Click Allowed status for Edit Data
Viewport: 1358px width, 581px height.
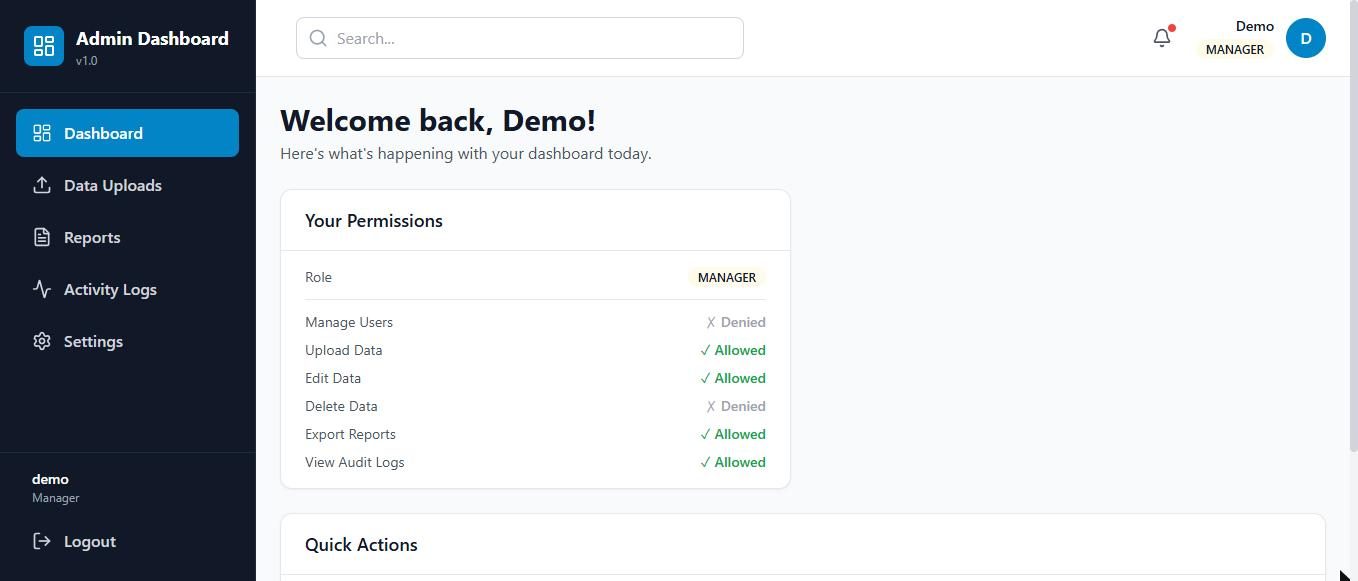(x=733, y=378)
